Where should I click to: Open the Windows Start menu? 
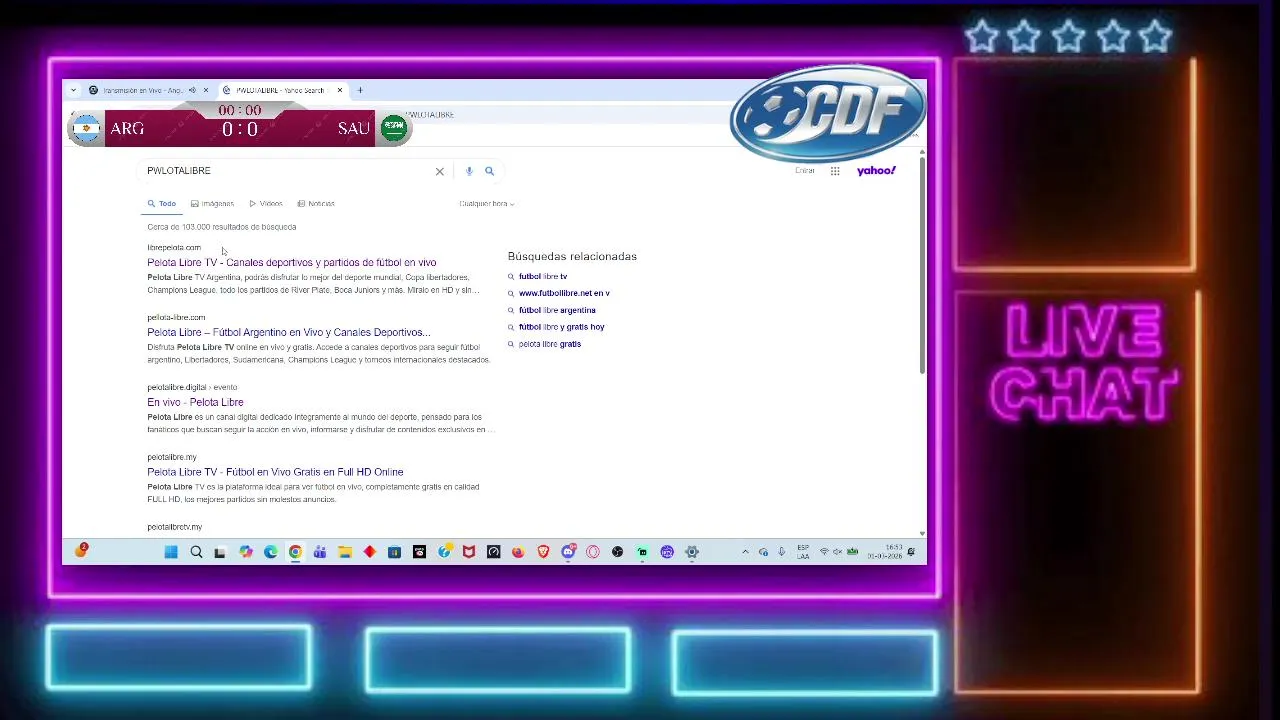tap(171, 552)
